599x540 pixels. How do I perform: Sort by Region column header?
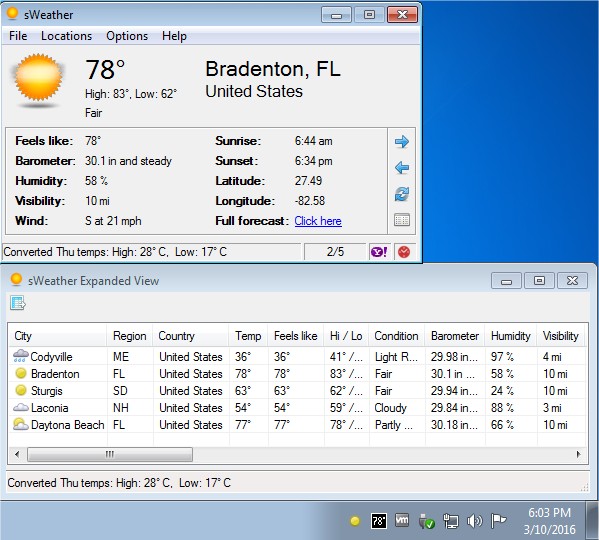(x=130, y=336)
